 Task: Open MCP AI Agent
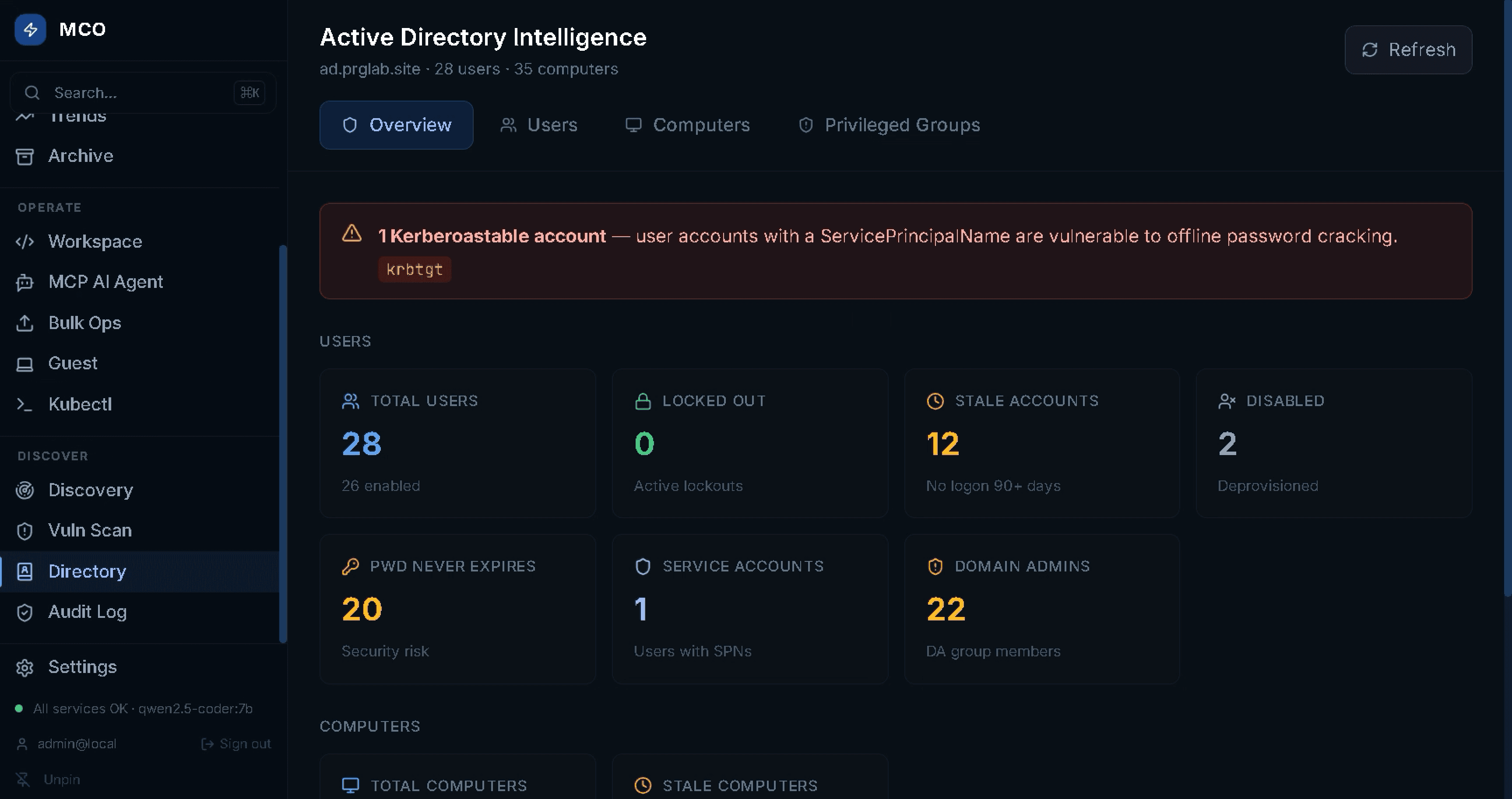[x=140, y=282]
